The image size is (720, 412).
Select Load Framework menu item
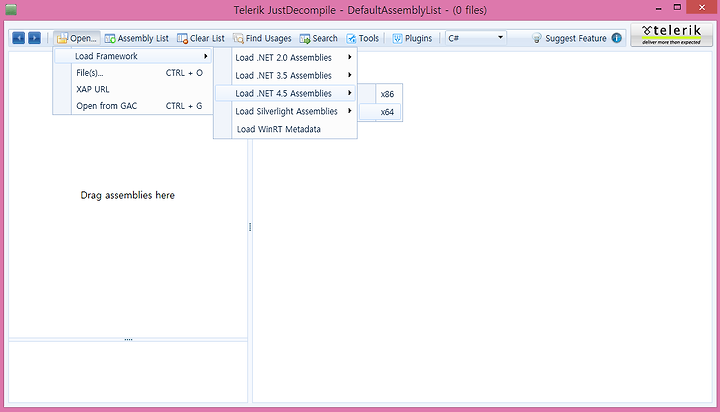point(133,56)
